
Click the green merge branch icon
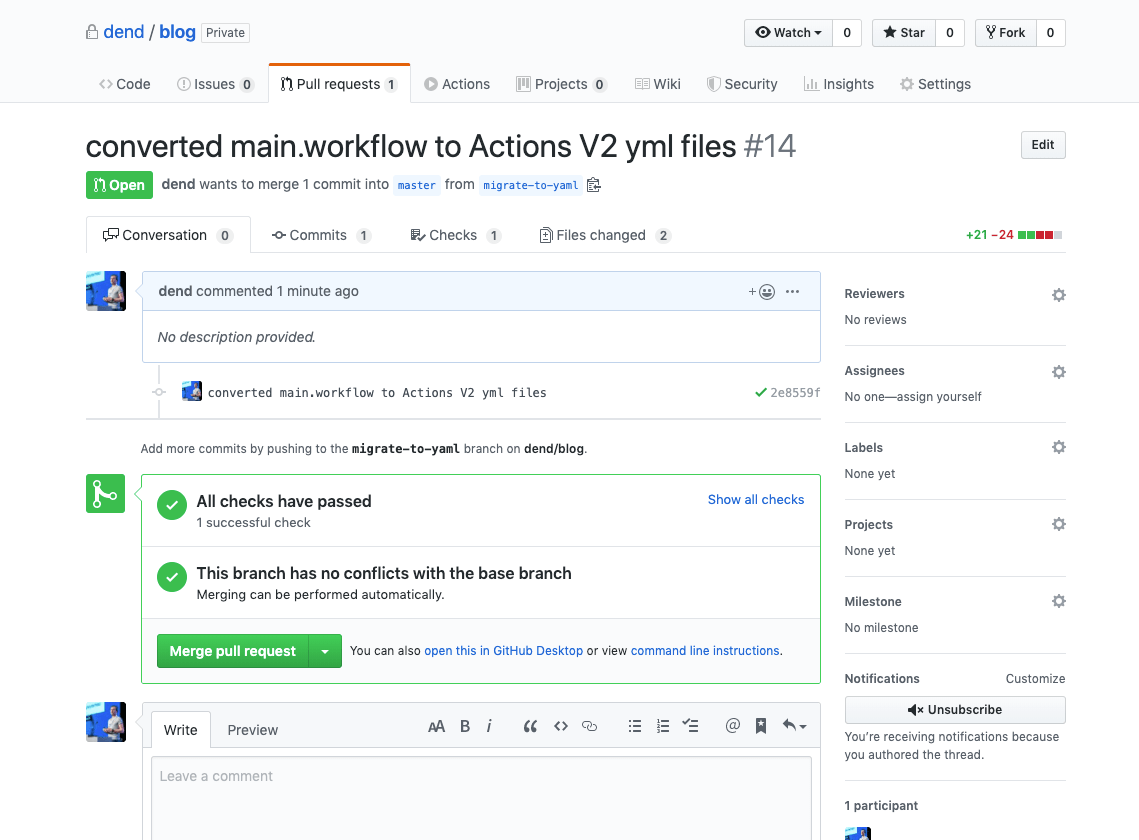tap(105, 493)
